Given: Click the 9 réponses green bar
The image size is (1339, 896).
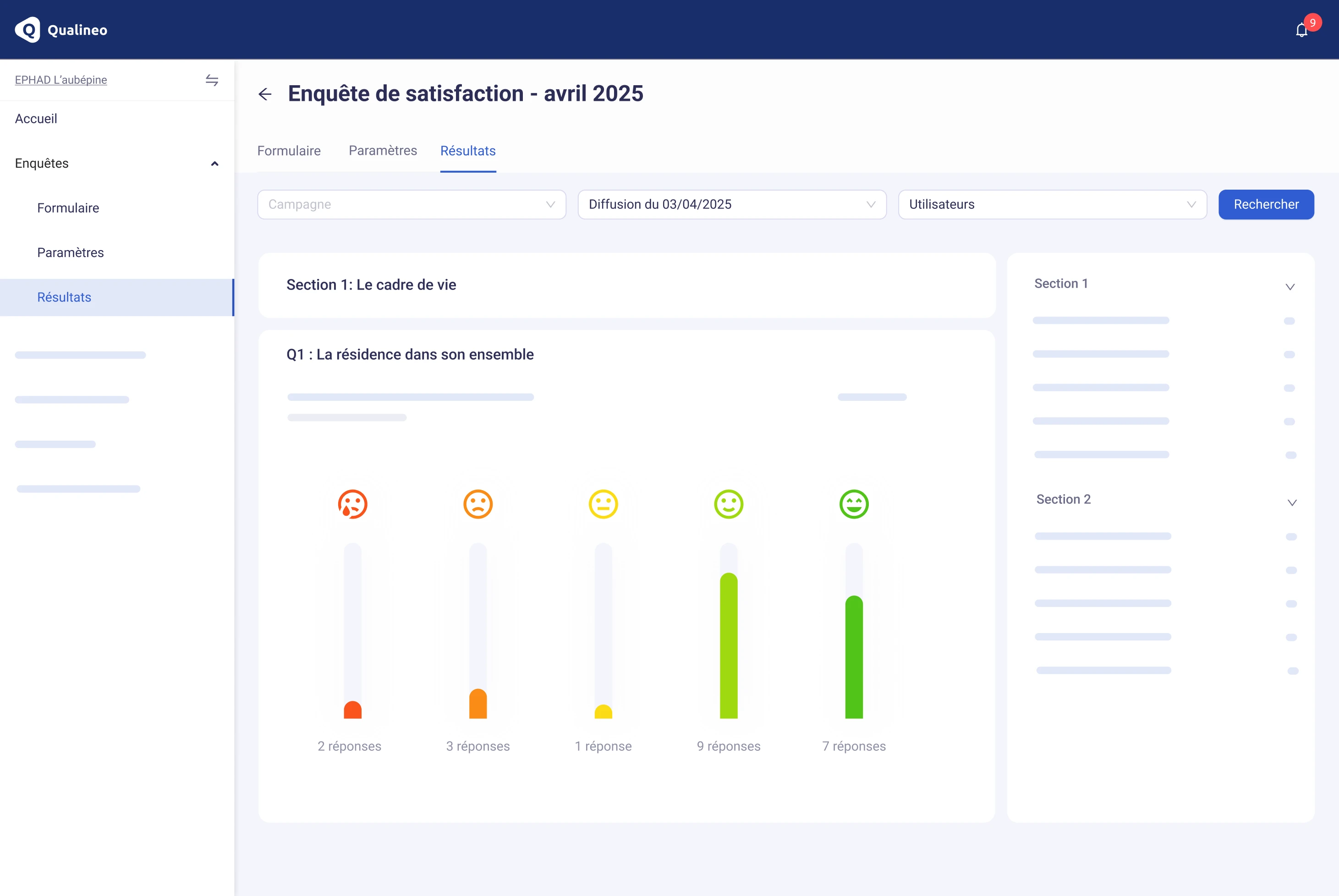Looking at the screenshot, I should [x=729, y=646].
